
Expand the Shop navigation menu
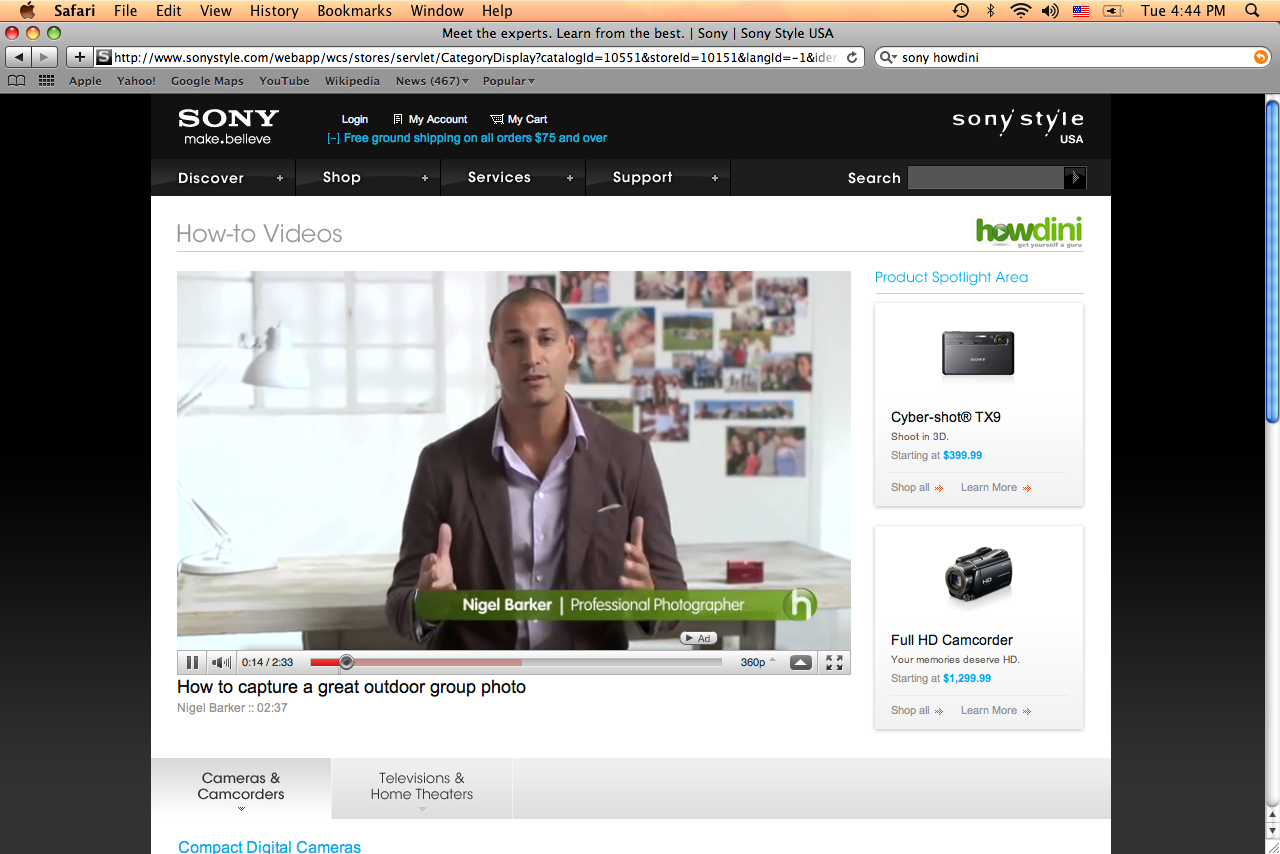(367, 178)
